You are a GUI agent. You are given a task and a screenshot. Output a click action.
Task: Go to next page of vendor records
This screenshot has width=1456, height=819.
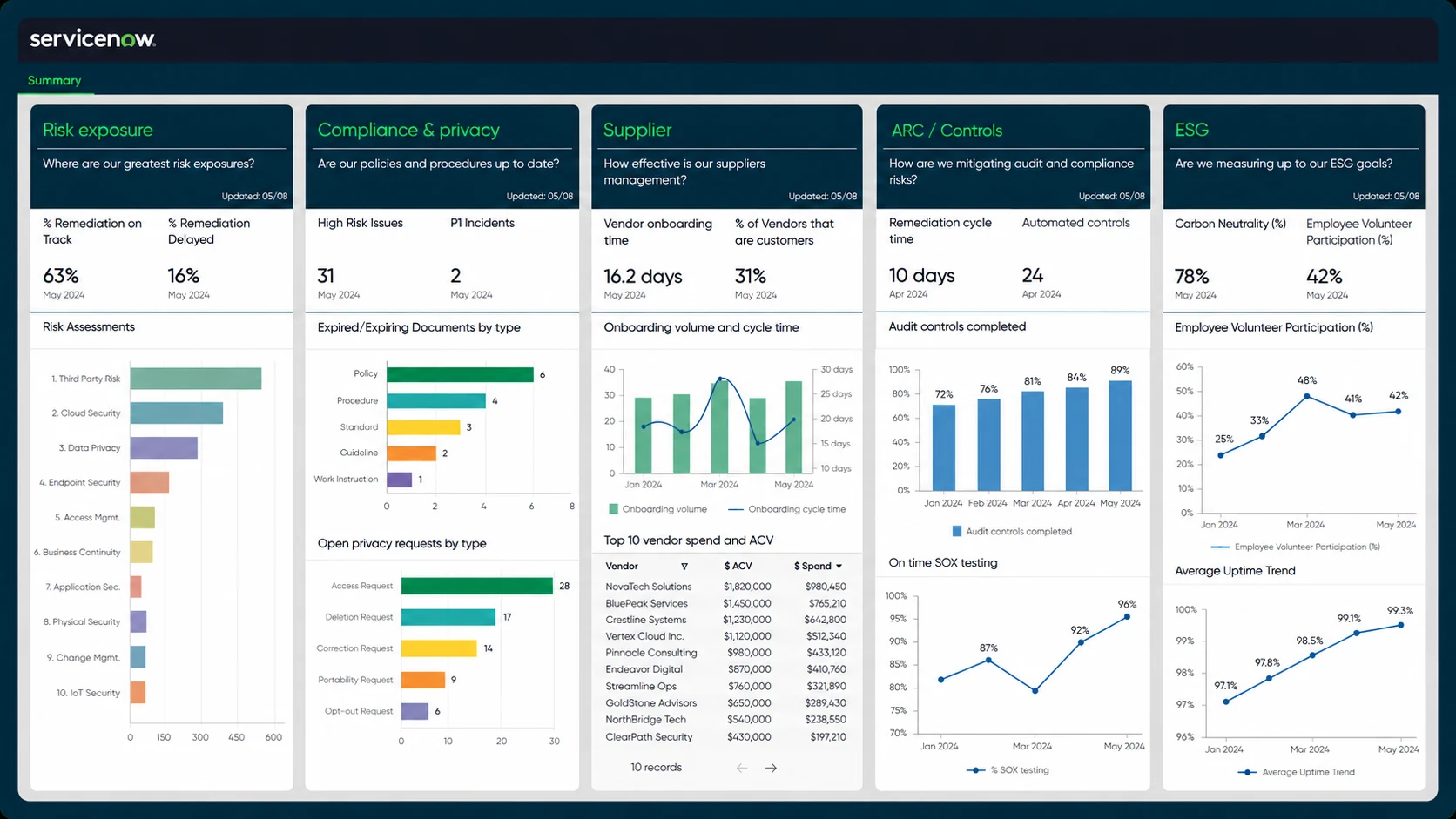tap(771, 768)
